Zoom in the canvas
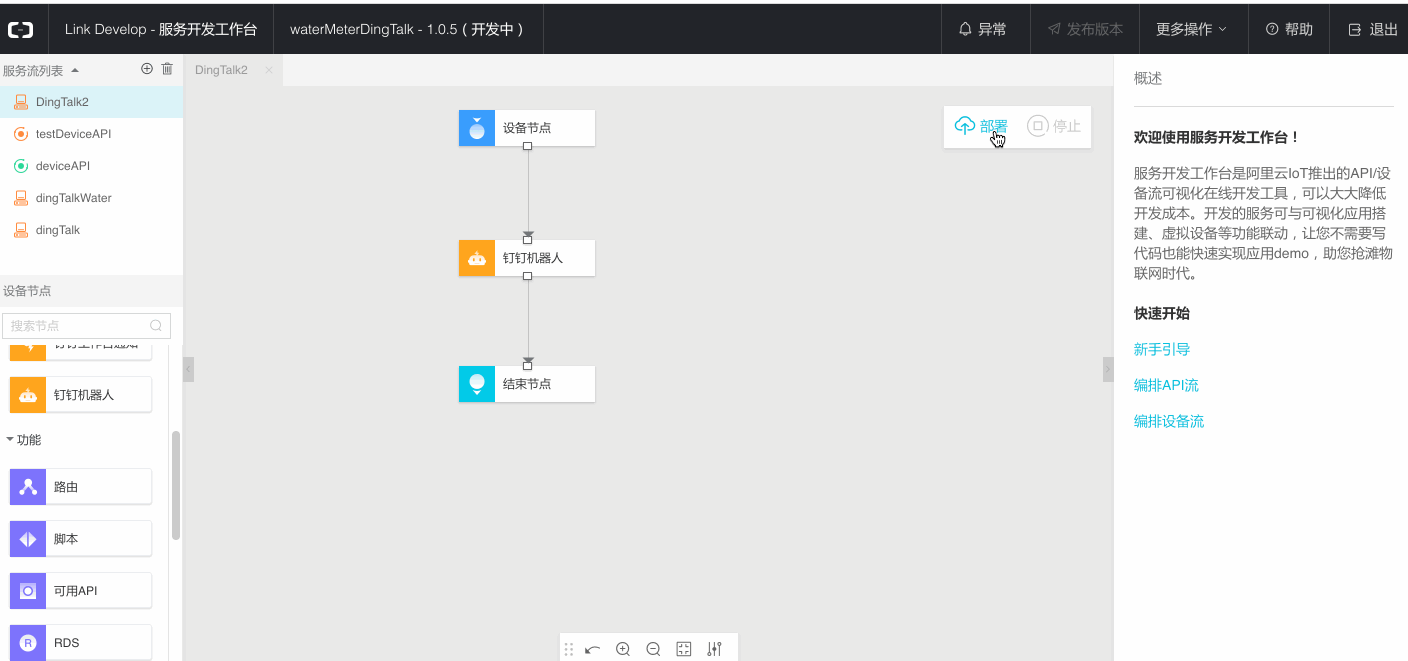Image resolution: width=1408 pixels, height=661 pixels. 623,649
